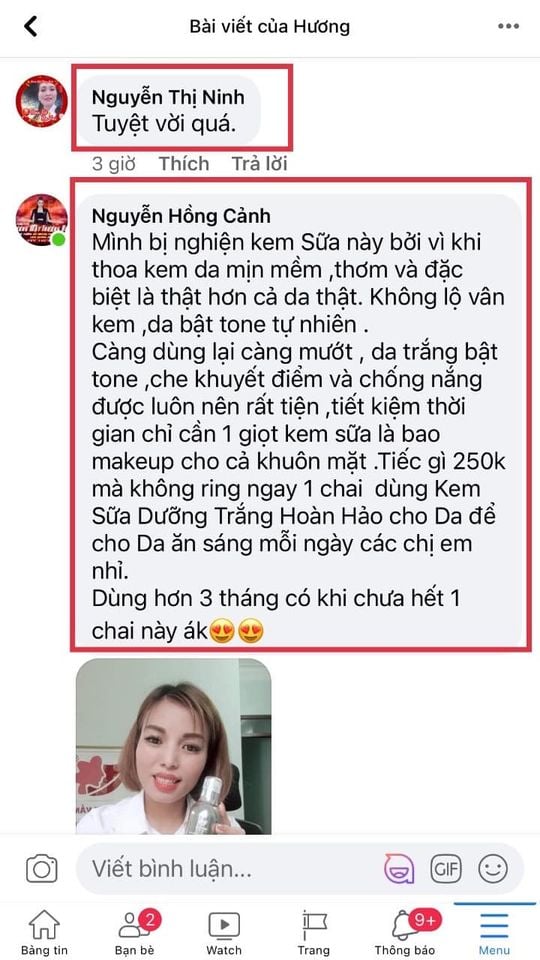Open the Menu tab
This screenshot has width=540, height=960.
[x=494, y=932]
